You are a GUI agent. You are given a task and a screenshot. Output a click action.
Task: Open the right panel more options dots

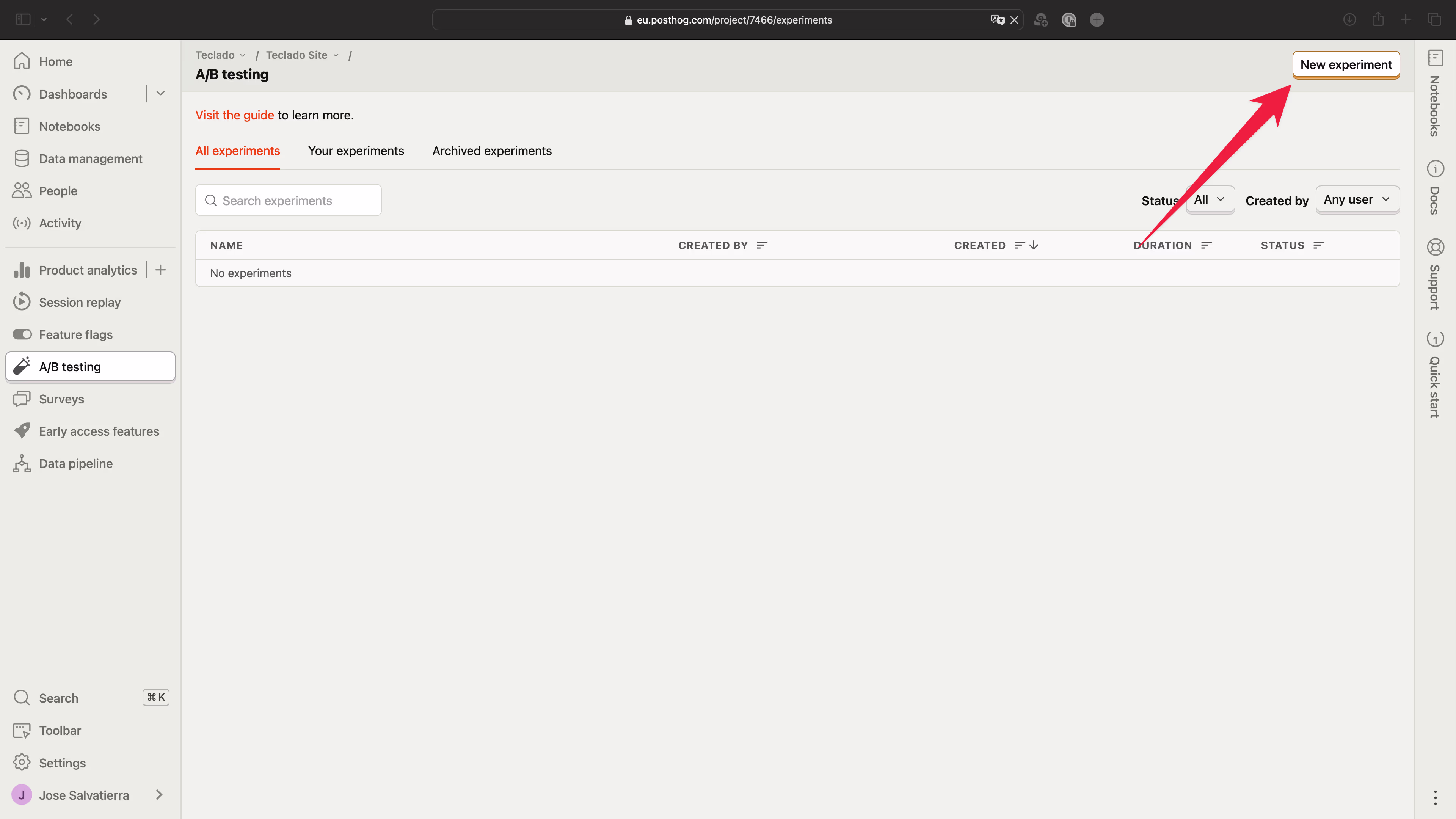tap(1435, 797)
